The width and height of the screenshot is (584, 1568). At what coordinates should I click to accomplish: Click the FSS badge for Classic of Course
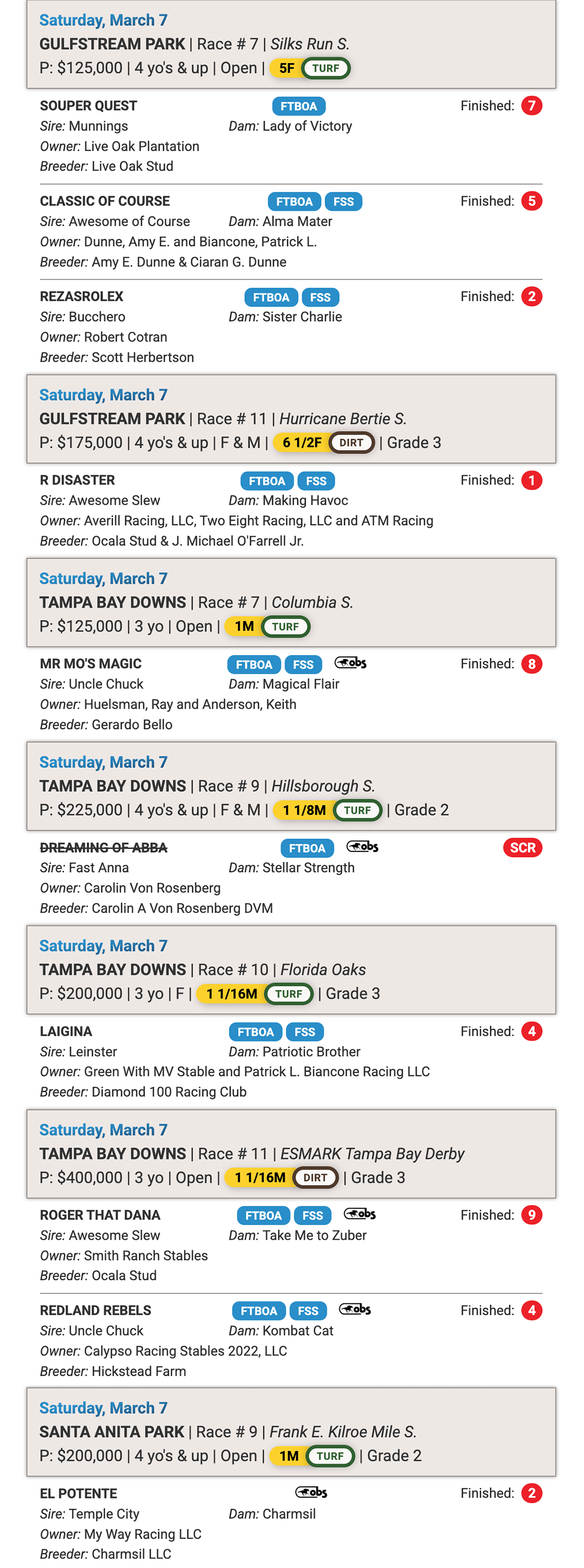tap(344, 201)
